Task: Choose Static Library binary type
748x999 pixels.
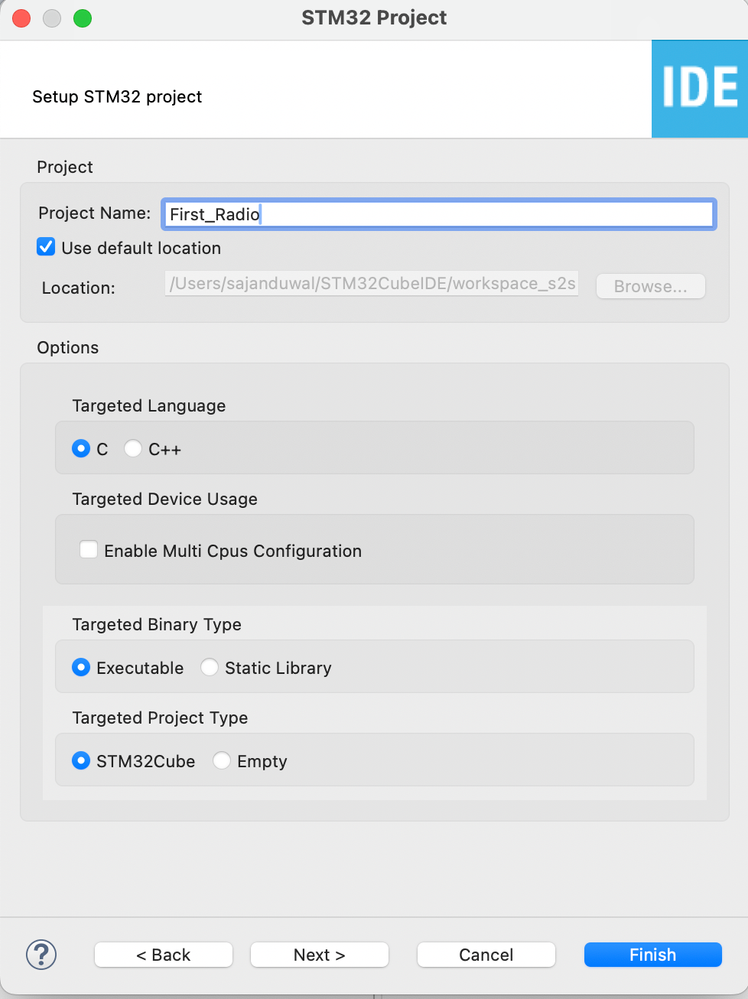Action: pos(209,668)
